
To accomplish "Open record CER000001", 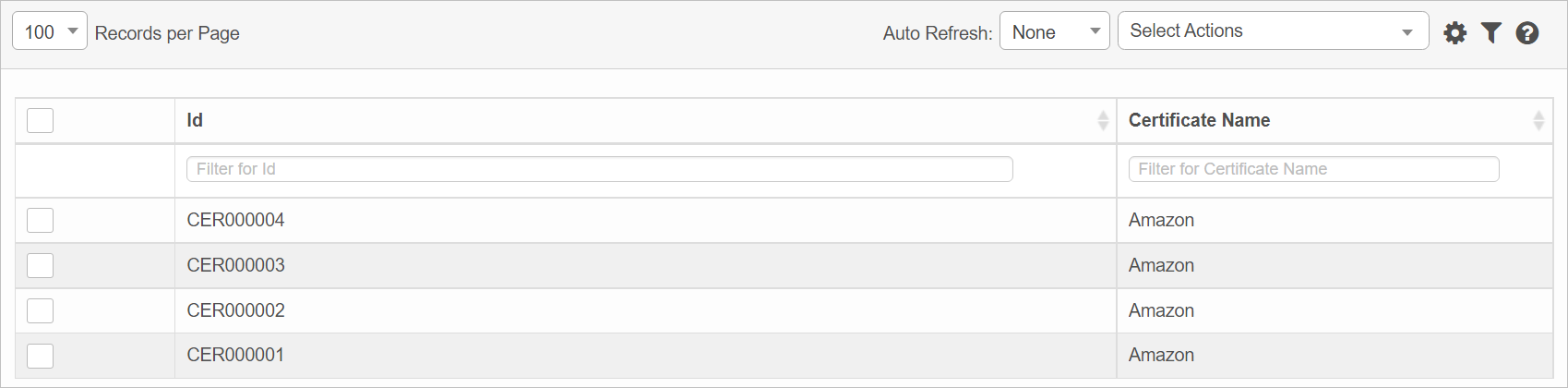I will coord(235,356).
